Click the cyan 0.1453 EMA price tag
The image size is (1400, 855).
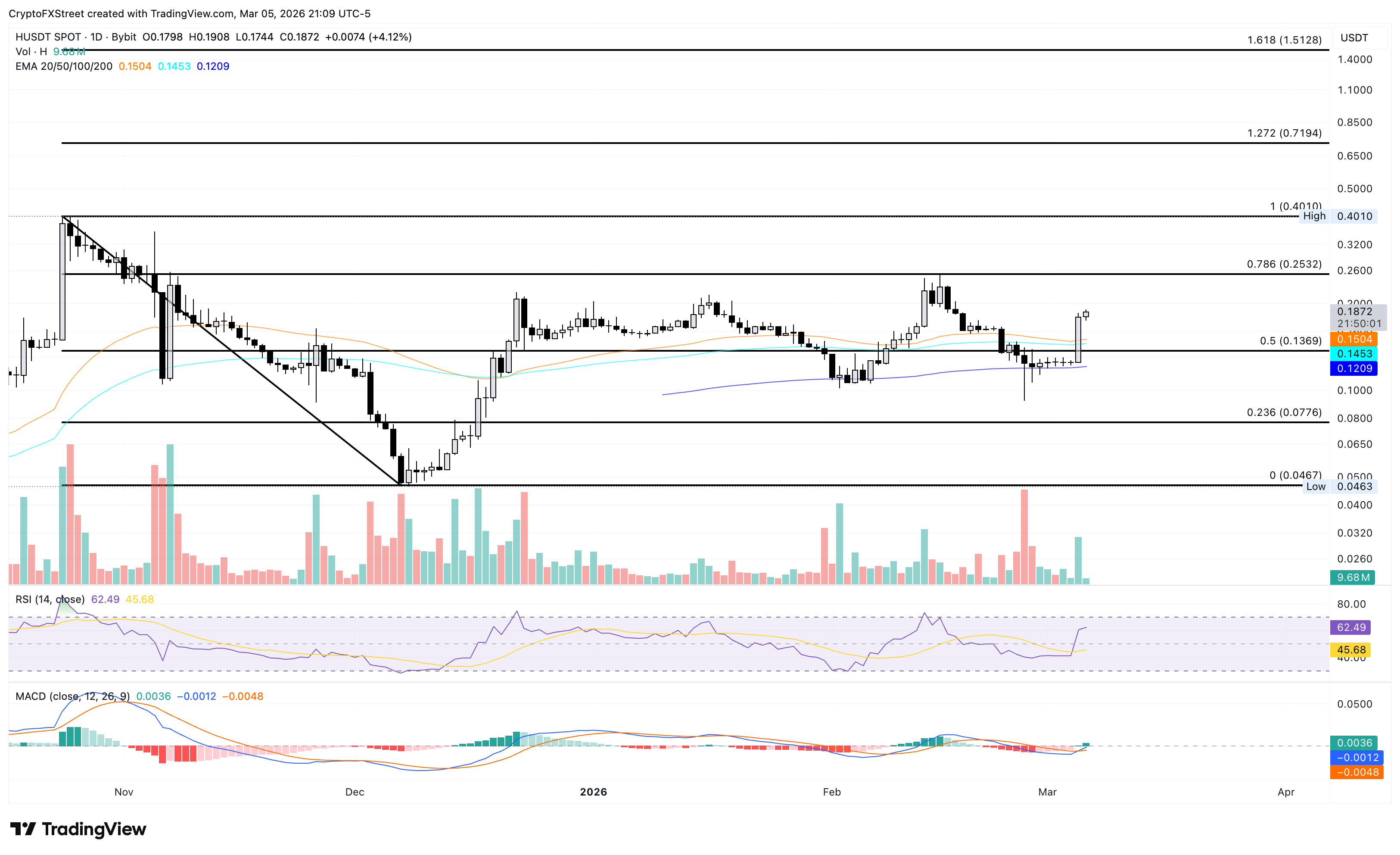pos(1354,354)
